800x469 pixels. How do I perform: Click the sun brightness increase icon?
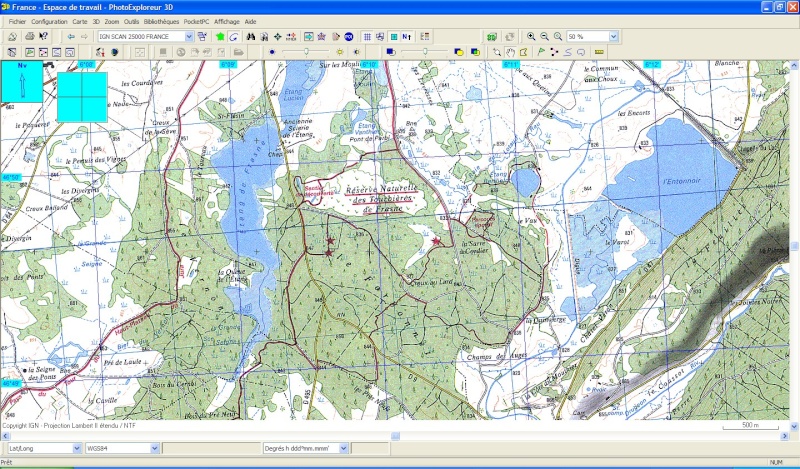pyautogui.click(x=340, y=52)
